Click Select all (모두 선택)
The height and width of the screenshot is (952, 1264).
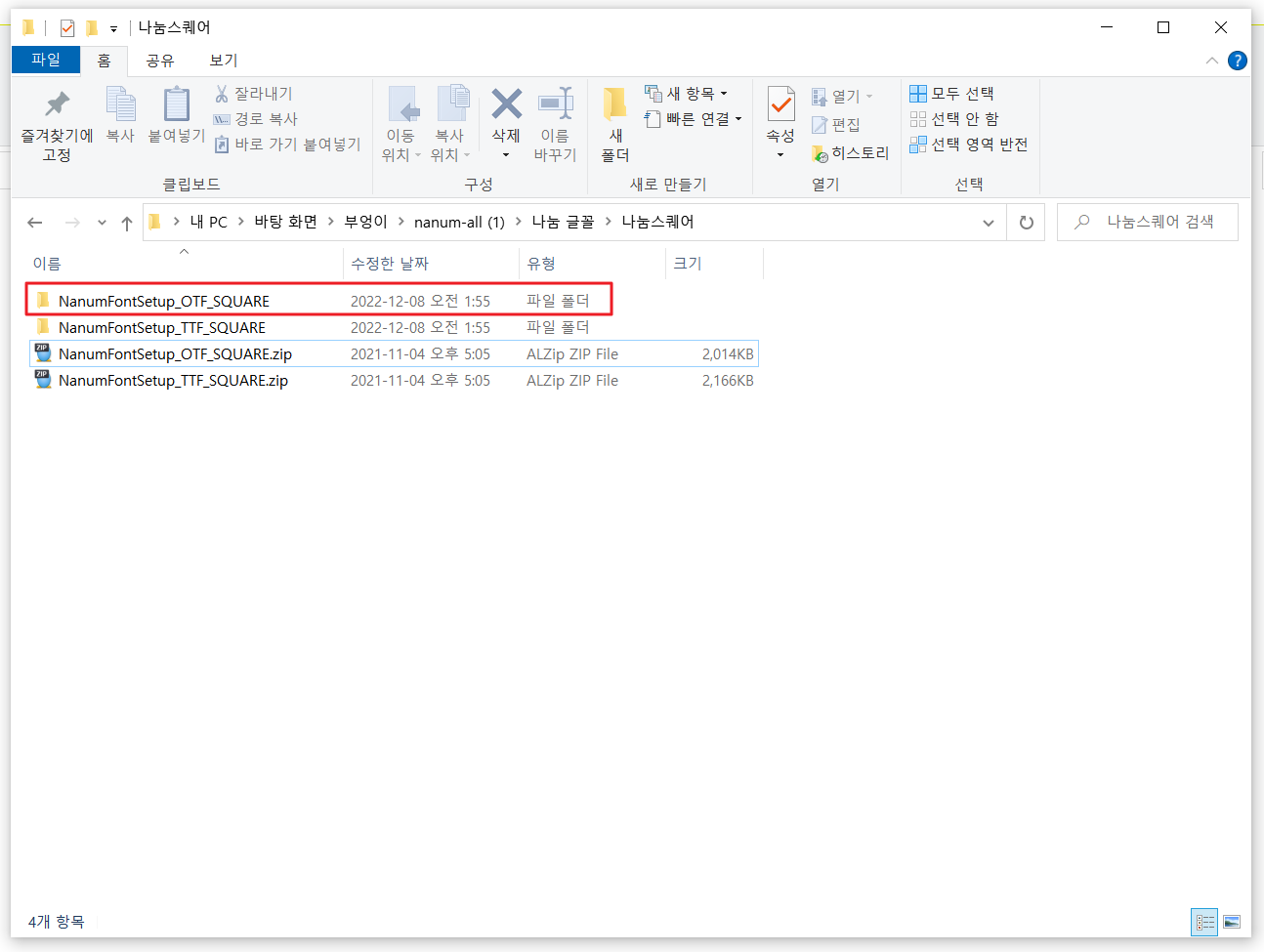click(x=951, y=94)
